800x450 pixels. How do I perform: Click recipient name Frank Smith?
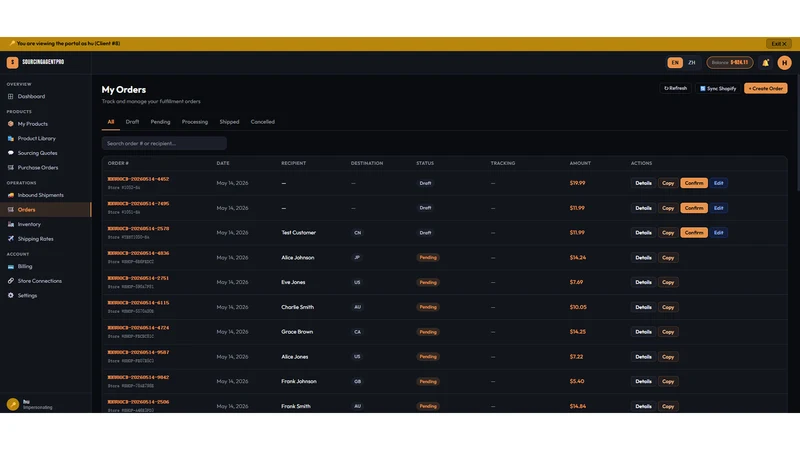point(296,406)
